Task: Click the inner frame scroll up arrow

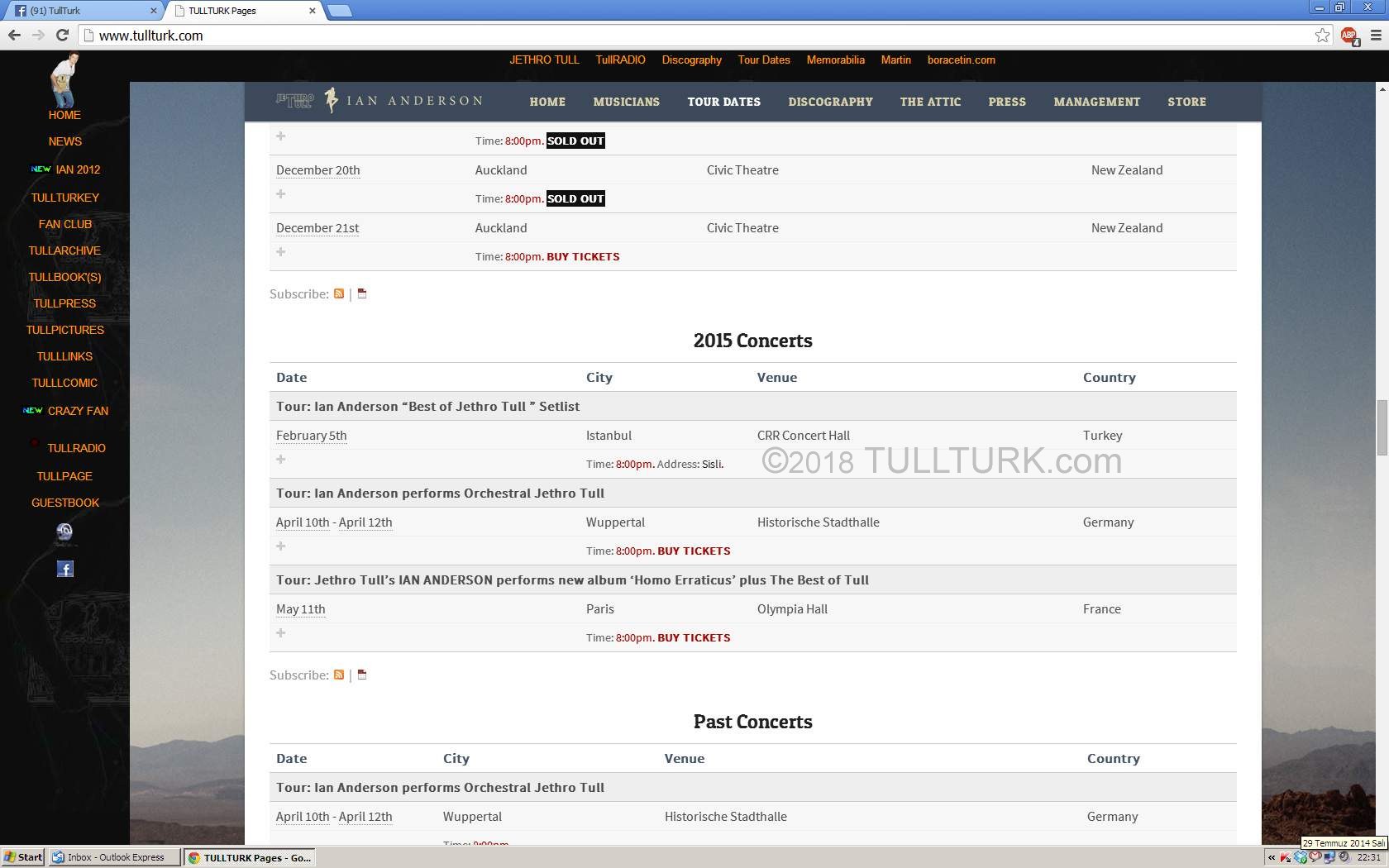Action: pos(1382,88)
